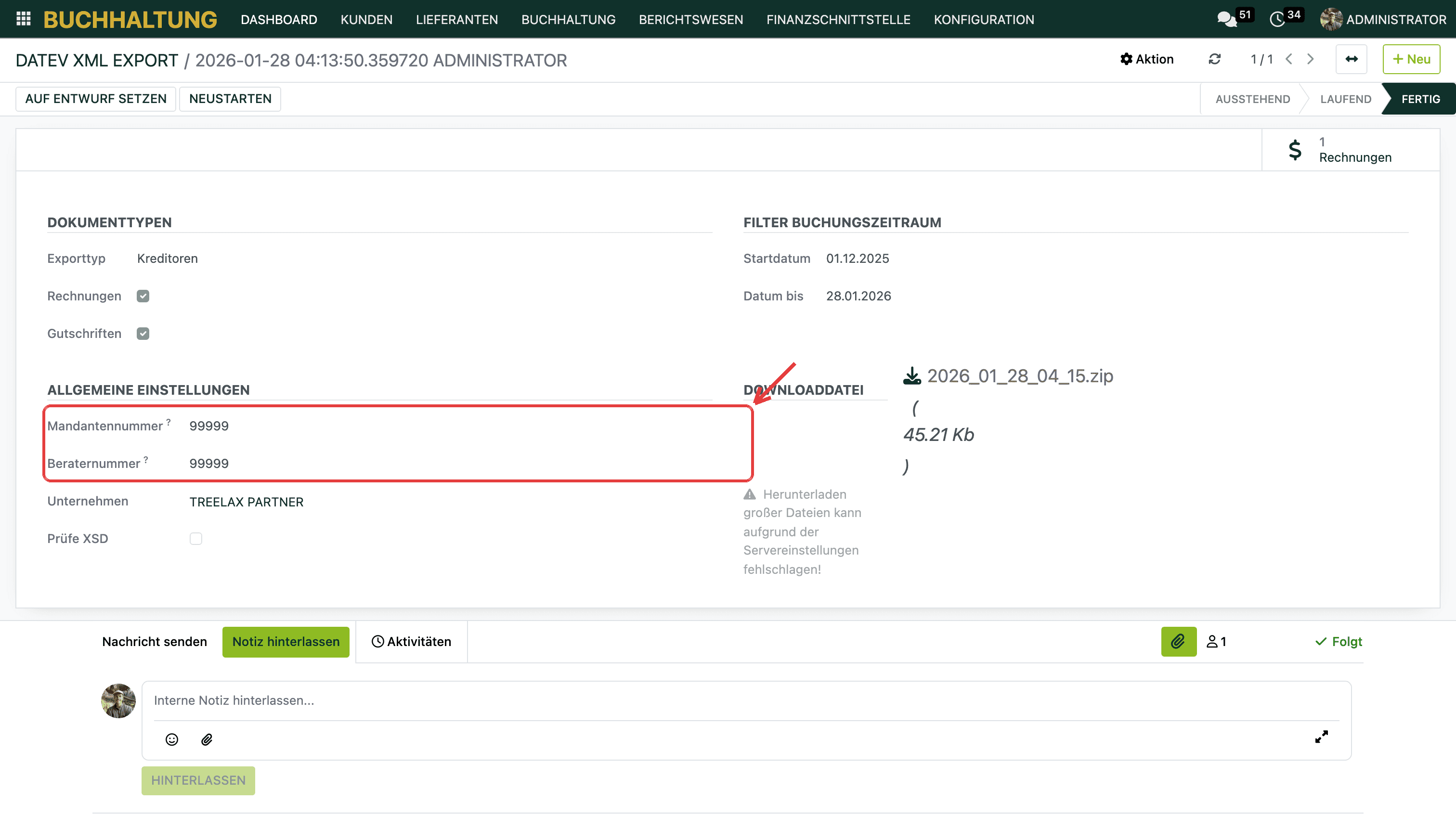The width and height of the screenshot is (1456, 828).
Task: Click the Administrator avatar in the top bar
Action: 1331,19
